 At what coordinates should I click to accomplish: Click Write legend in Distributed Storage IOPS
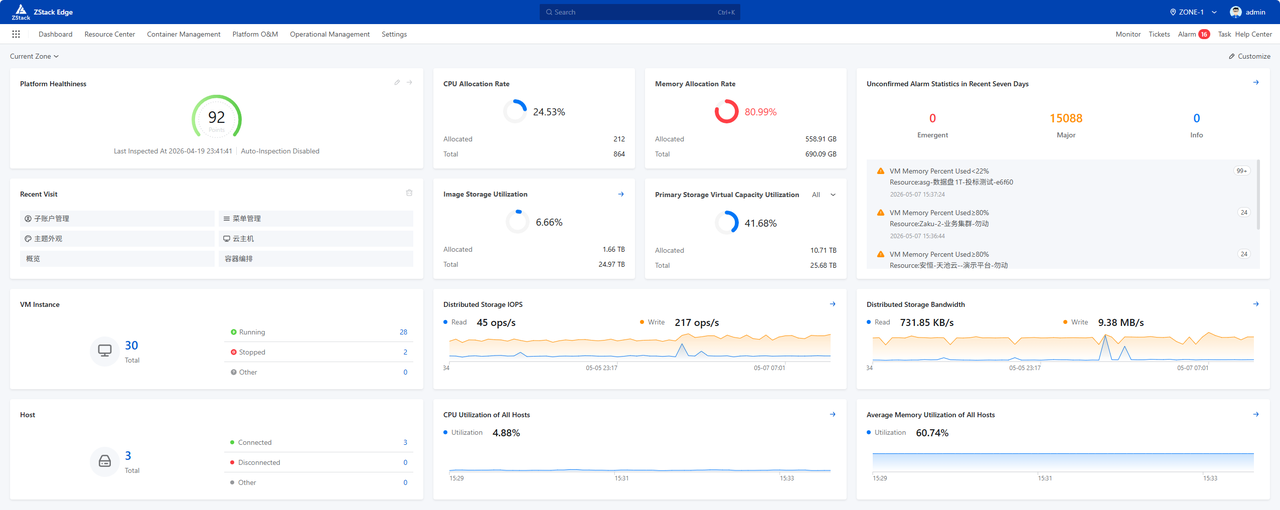point(653,322)
